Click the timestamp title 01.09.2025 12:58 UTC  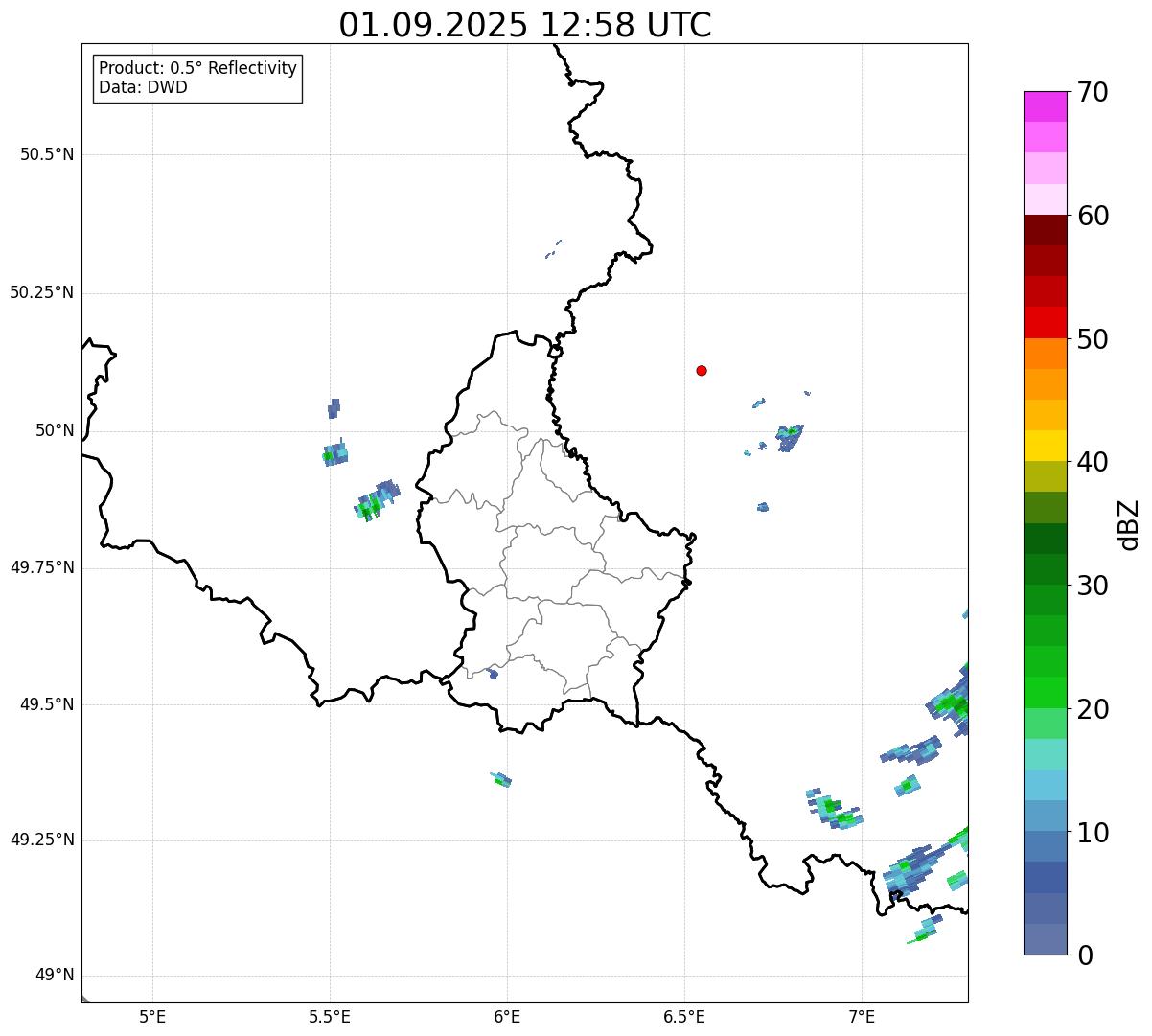point(525,25)
